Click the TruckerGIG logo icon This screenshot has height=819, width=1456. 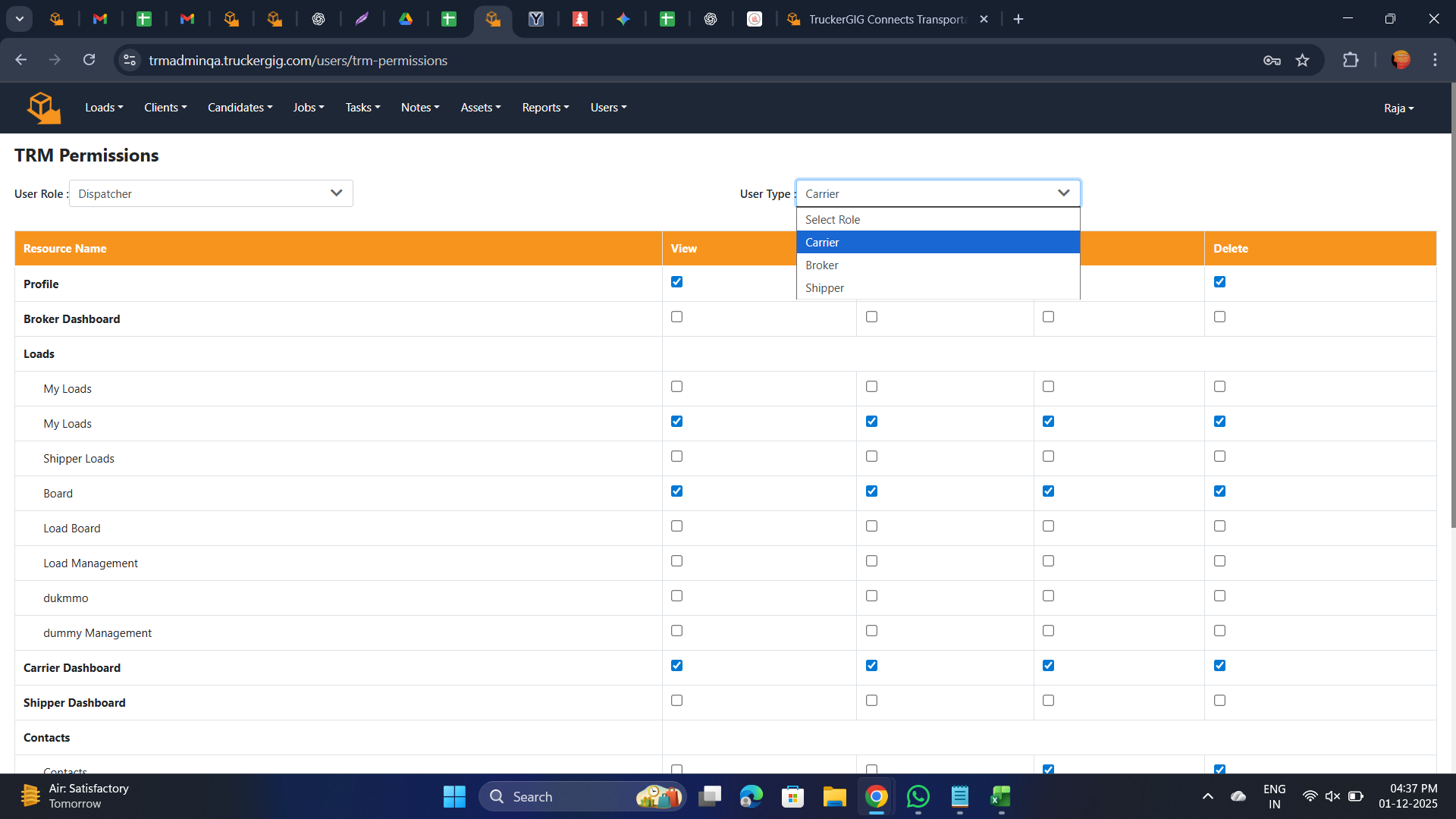[x=43, y=108]
